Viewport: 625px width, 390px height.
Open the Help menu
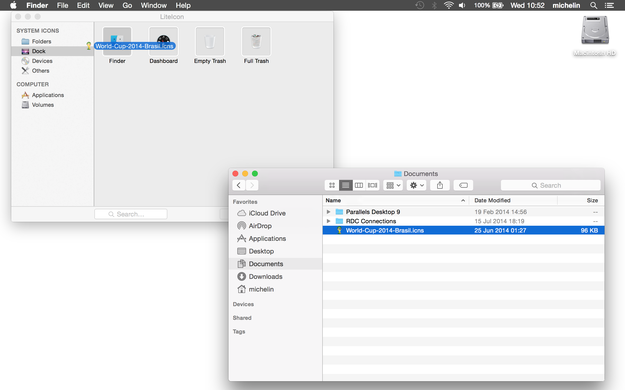pyautogui.click(x=183, y=6)
